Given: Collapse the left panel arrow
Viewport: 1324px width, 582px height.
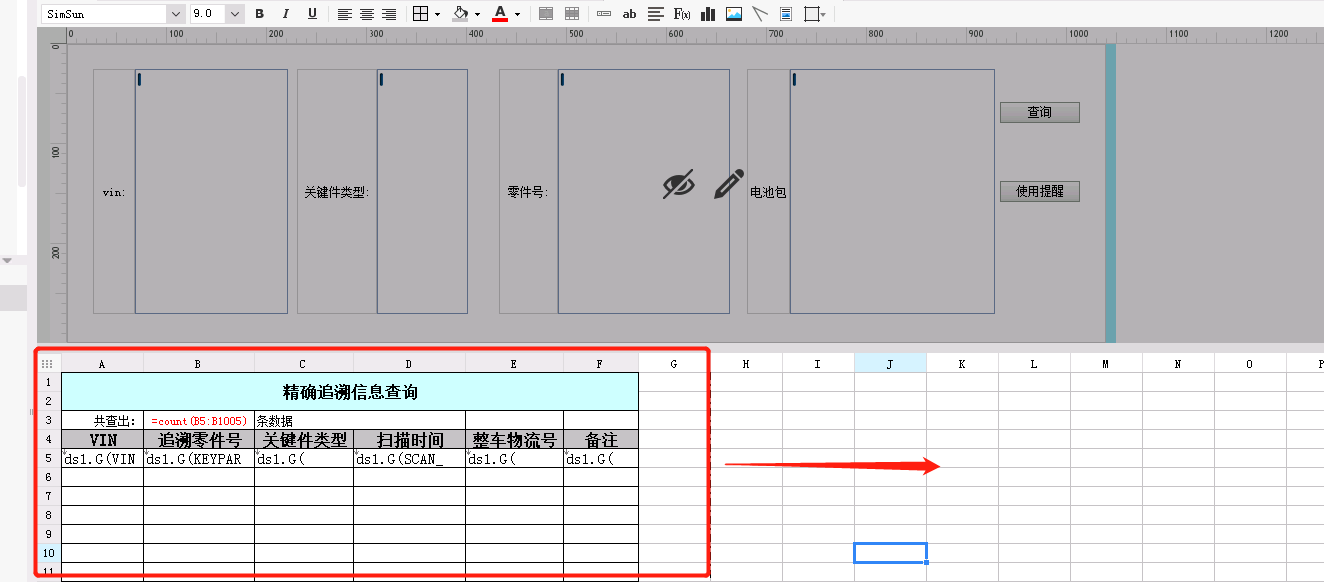Looking at the screenshot, I should coord(7,260).
